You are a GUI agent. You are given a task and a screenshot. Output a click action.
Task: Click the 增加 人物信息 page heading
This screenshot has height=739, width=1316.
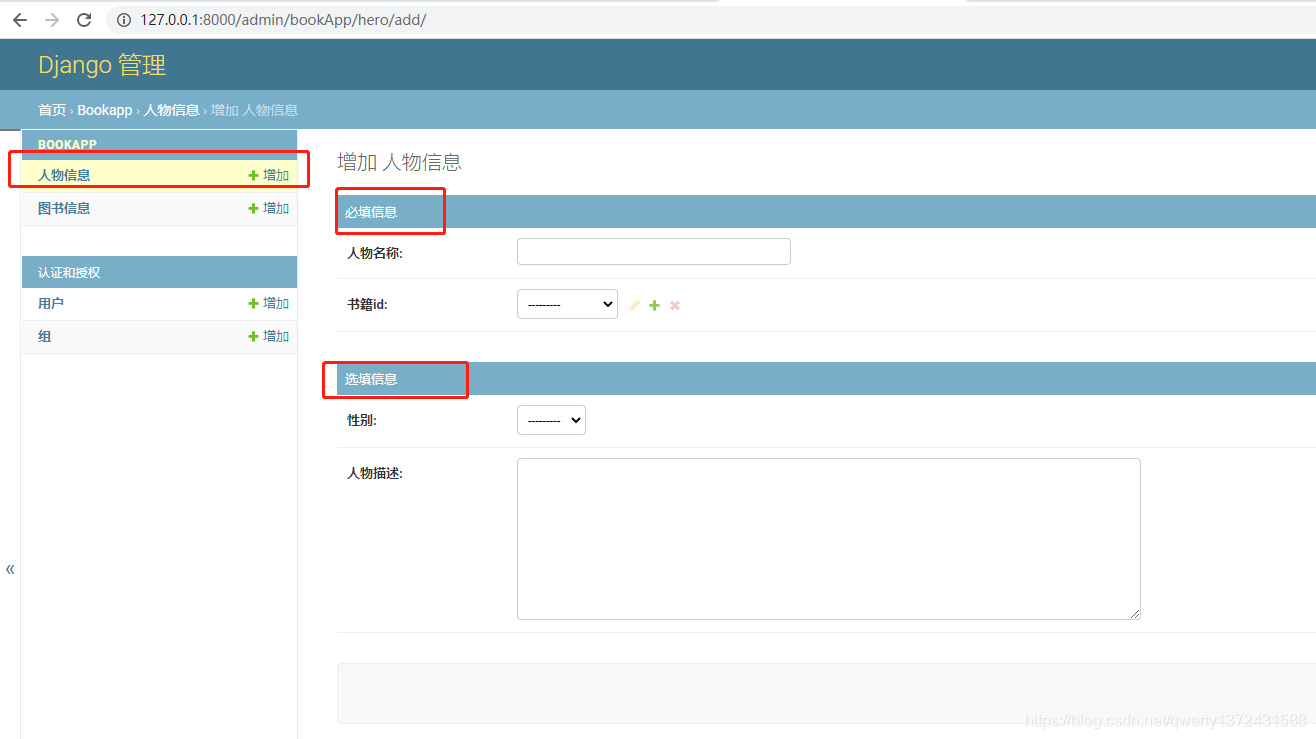[400, 162]
